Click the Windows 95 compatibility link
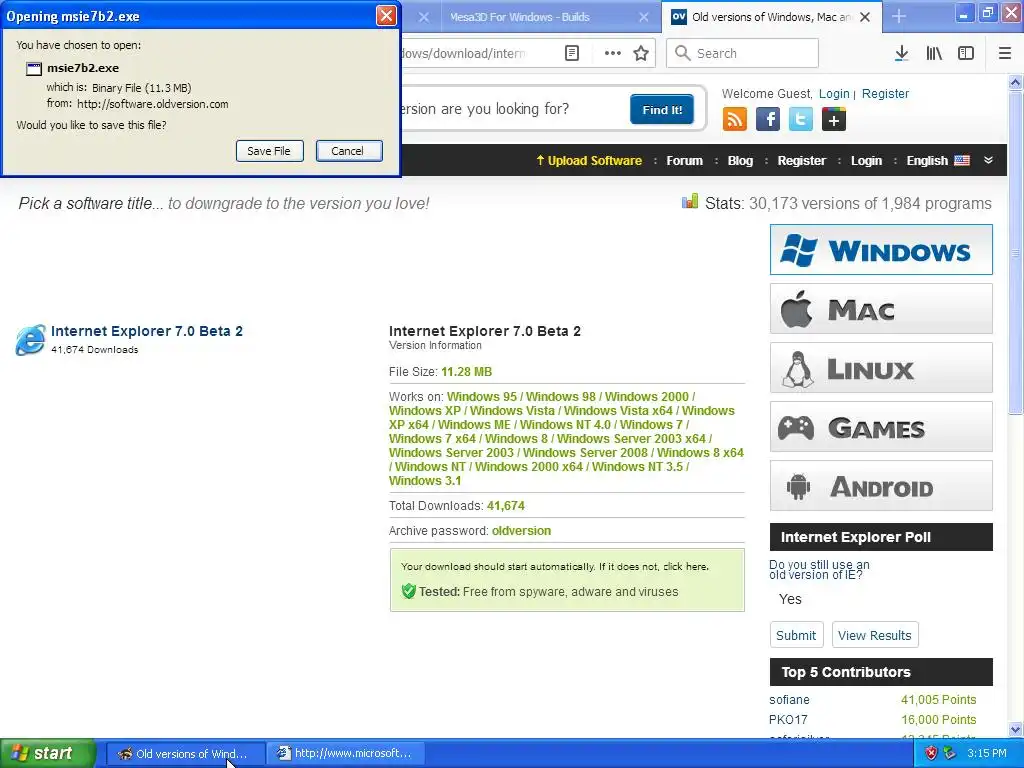 pos(481,397)
